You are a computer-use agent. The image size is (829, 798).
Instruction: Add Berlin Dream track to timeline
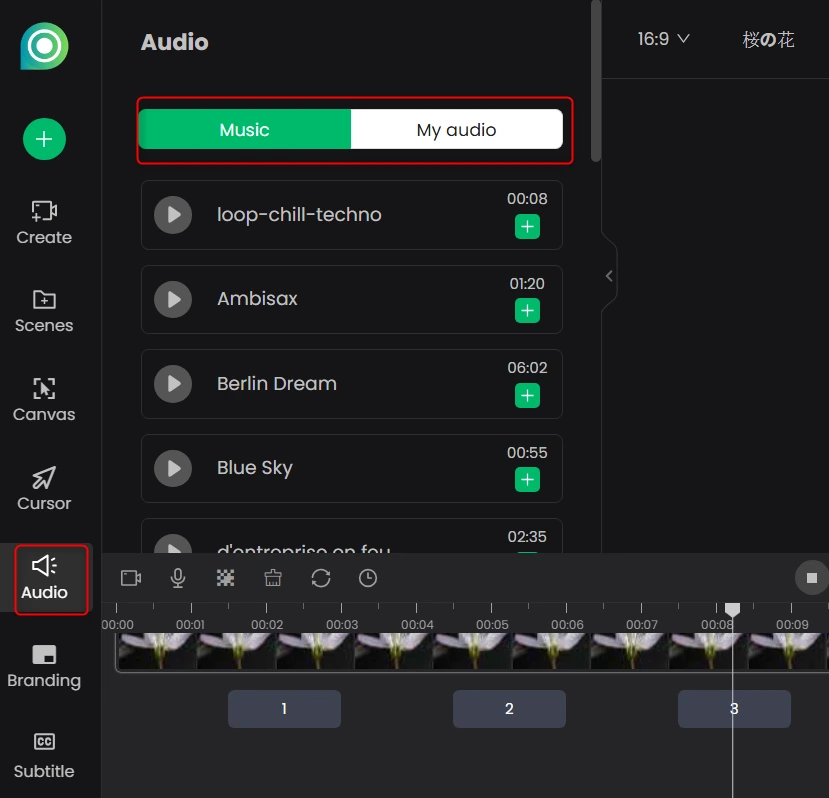[527, 396]
